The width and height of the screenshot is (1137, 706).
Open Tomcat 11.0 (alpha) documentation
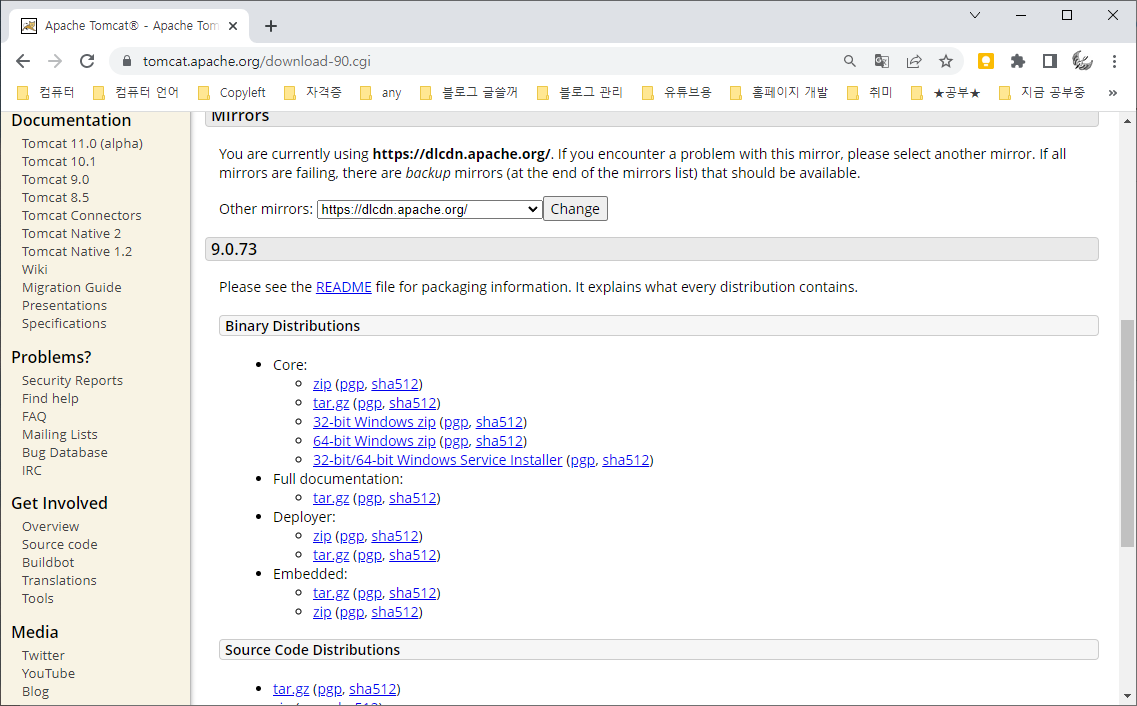tap(82, 144)
